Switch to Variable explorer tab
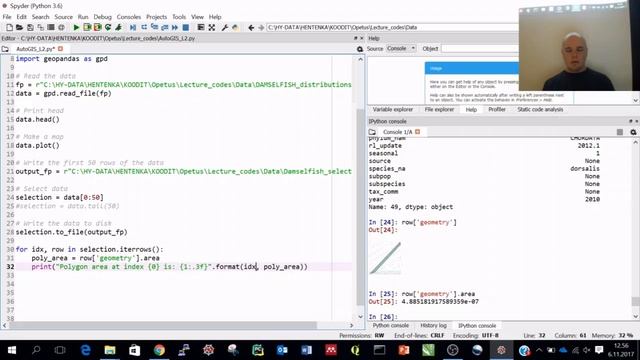The height and width of the screenshot is (360, 640). (x=393, y=109)
